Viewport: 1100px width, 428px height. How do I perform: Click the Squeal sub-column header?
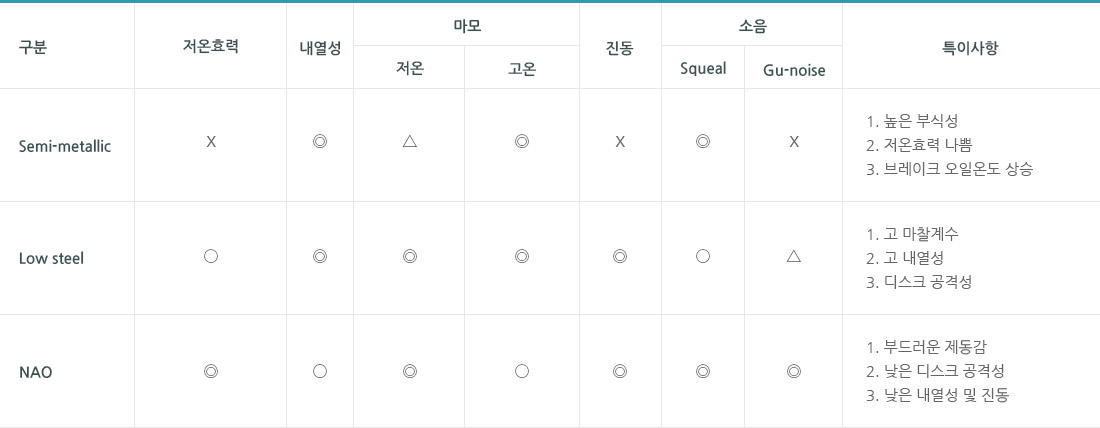pyautogui.click(x=703, y=69)
